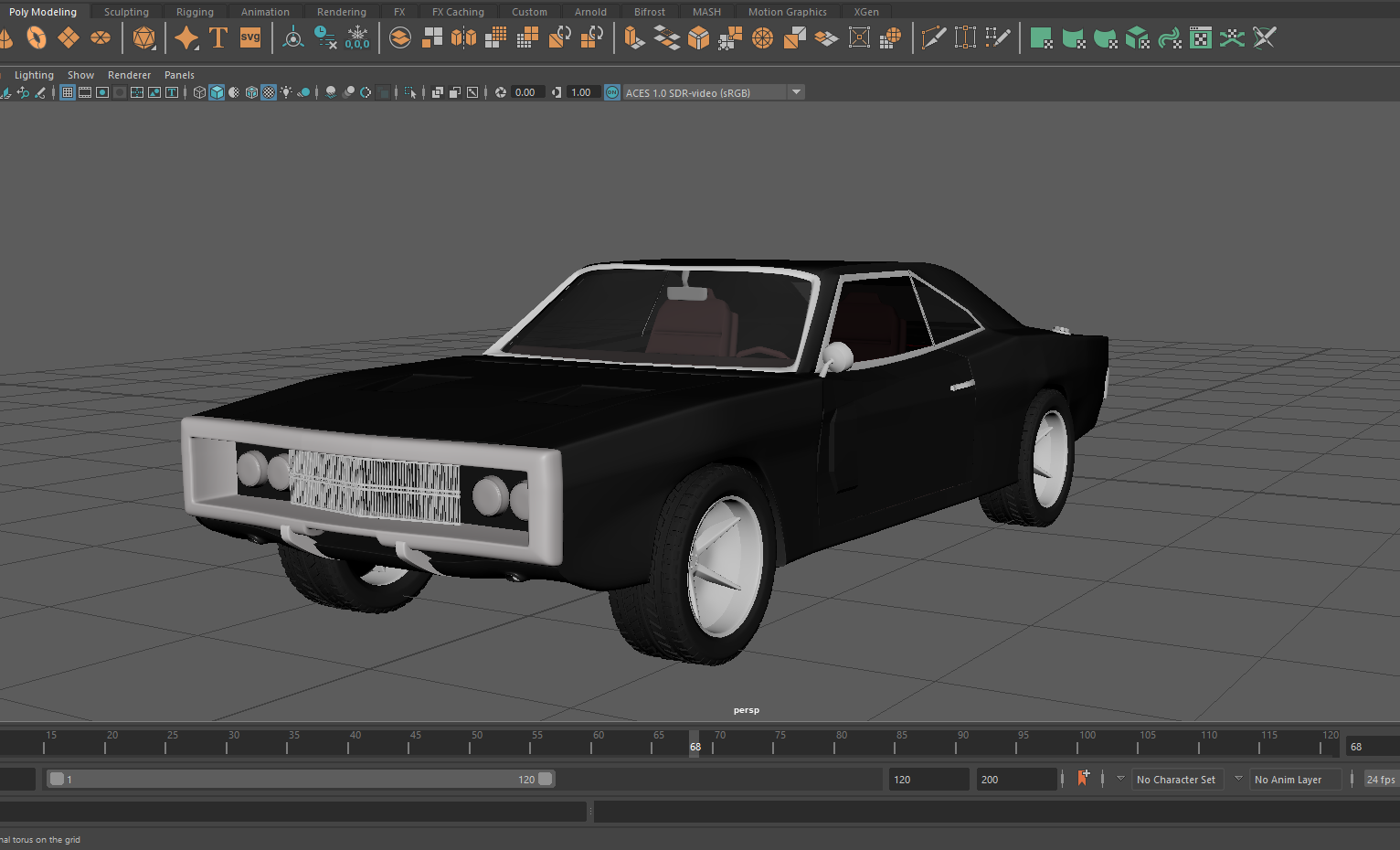Expand the No Character Set dropdown arrow
The image size is (1400, 850).
pos(1120,779)
